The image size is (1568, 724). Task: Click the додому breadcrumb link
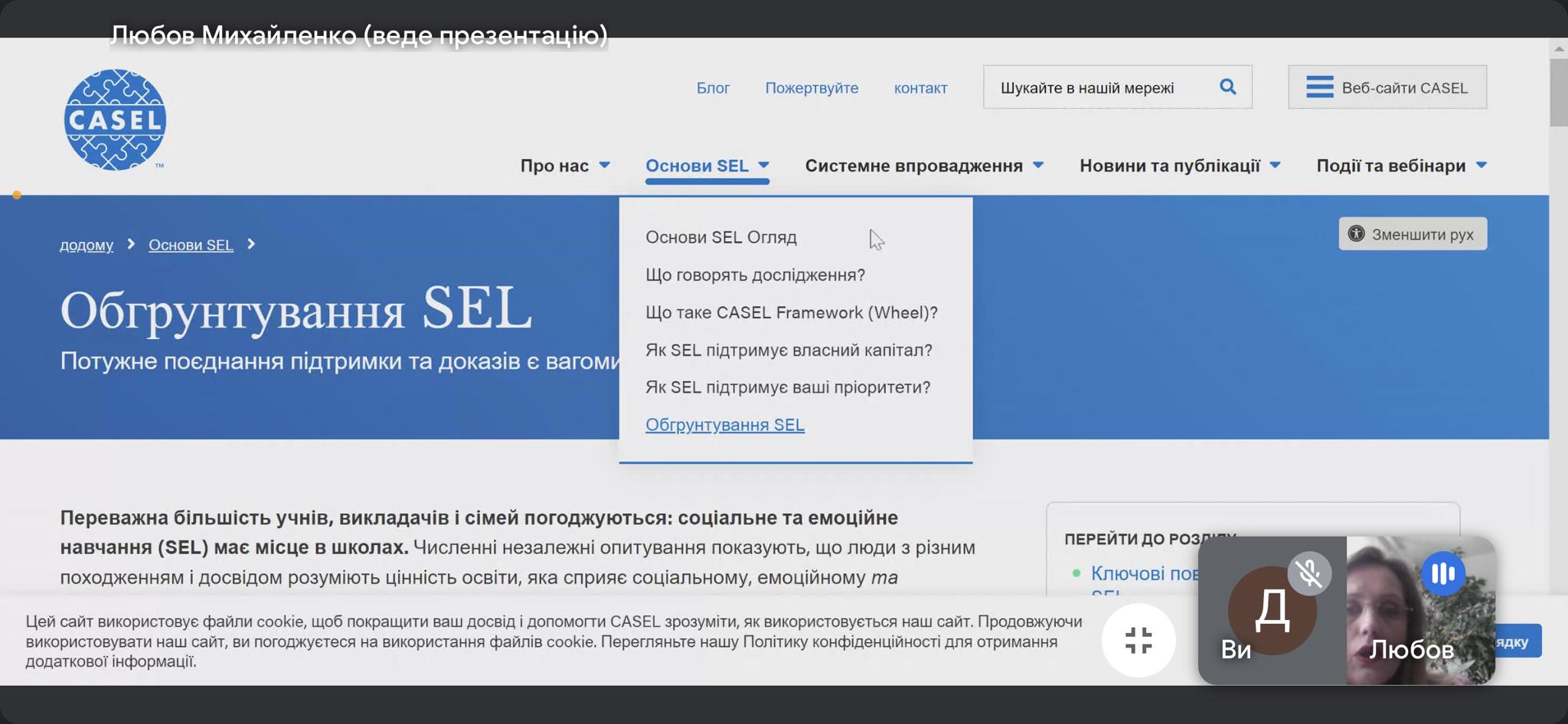87,245
